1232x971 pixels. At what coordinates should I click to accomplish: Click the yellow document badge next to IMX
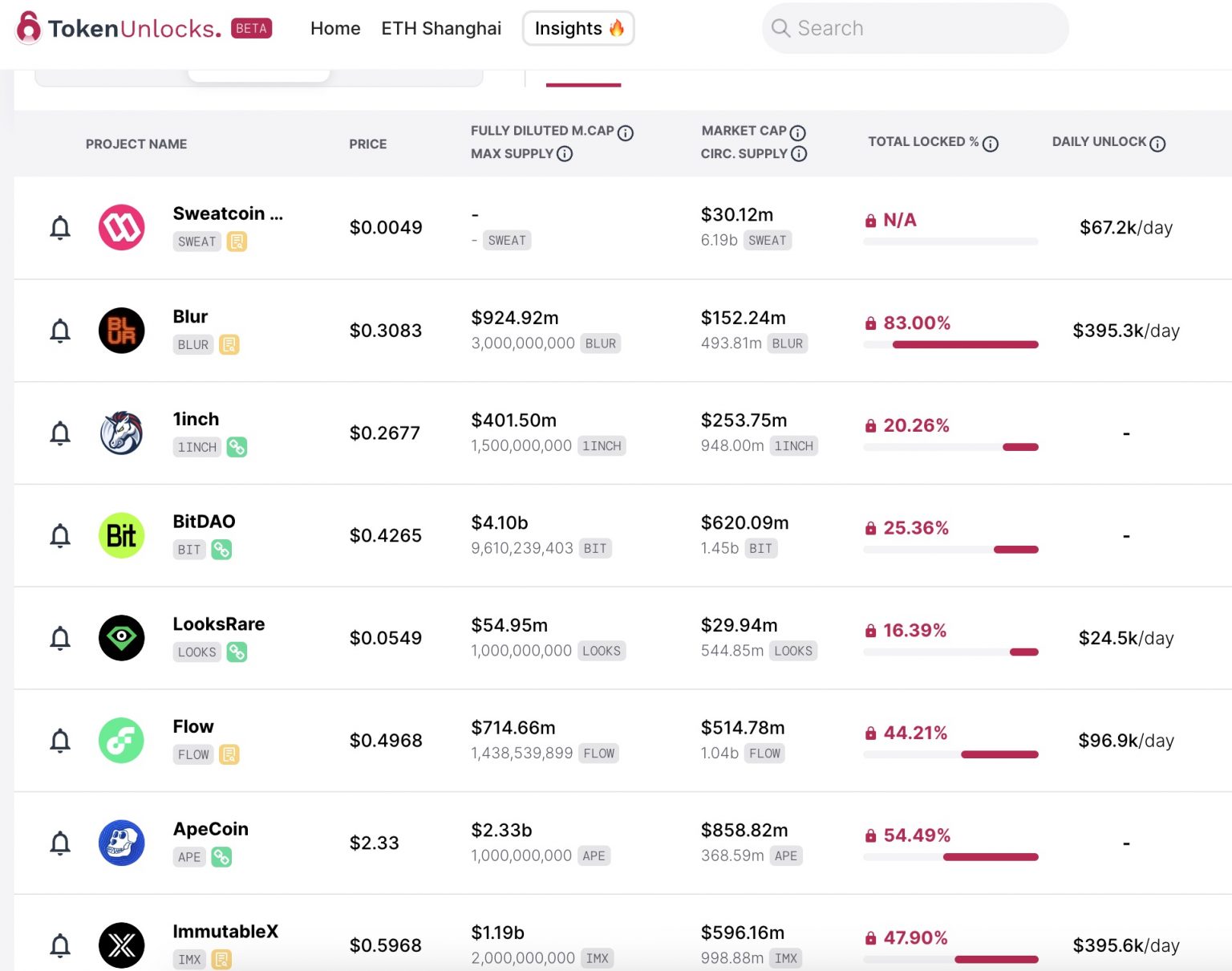pyautogui.click(x=221, y=959)
